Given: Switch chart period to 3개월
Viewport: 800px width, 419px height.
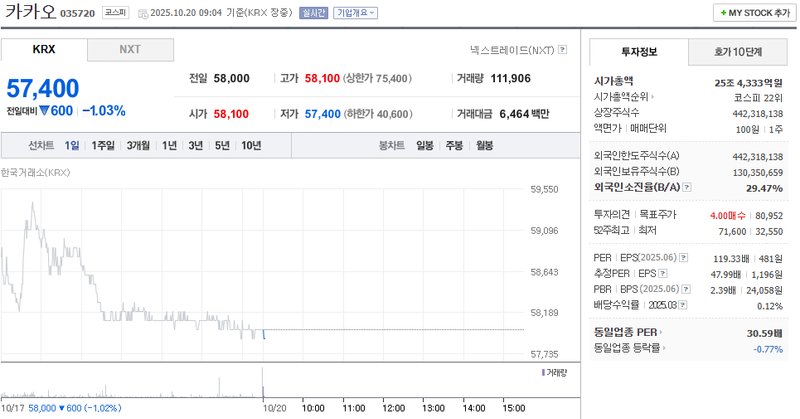Looking at the screenshot, I should point(137,146).
